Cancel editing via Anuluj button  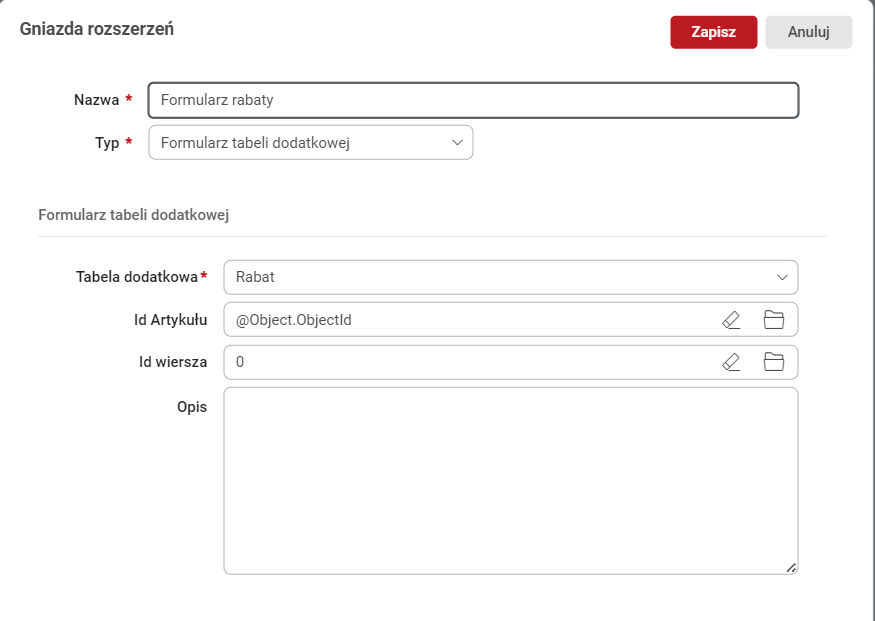[808, 32]
